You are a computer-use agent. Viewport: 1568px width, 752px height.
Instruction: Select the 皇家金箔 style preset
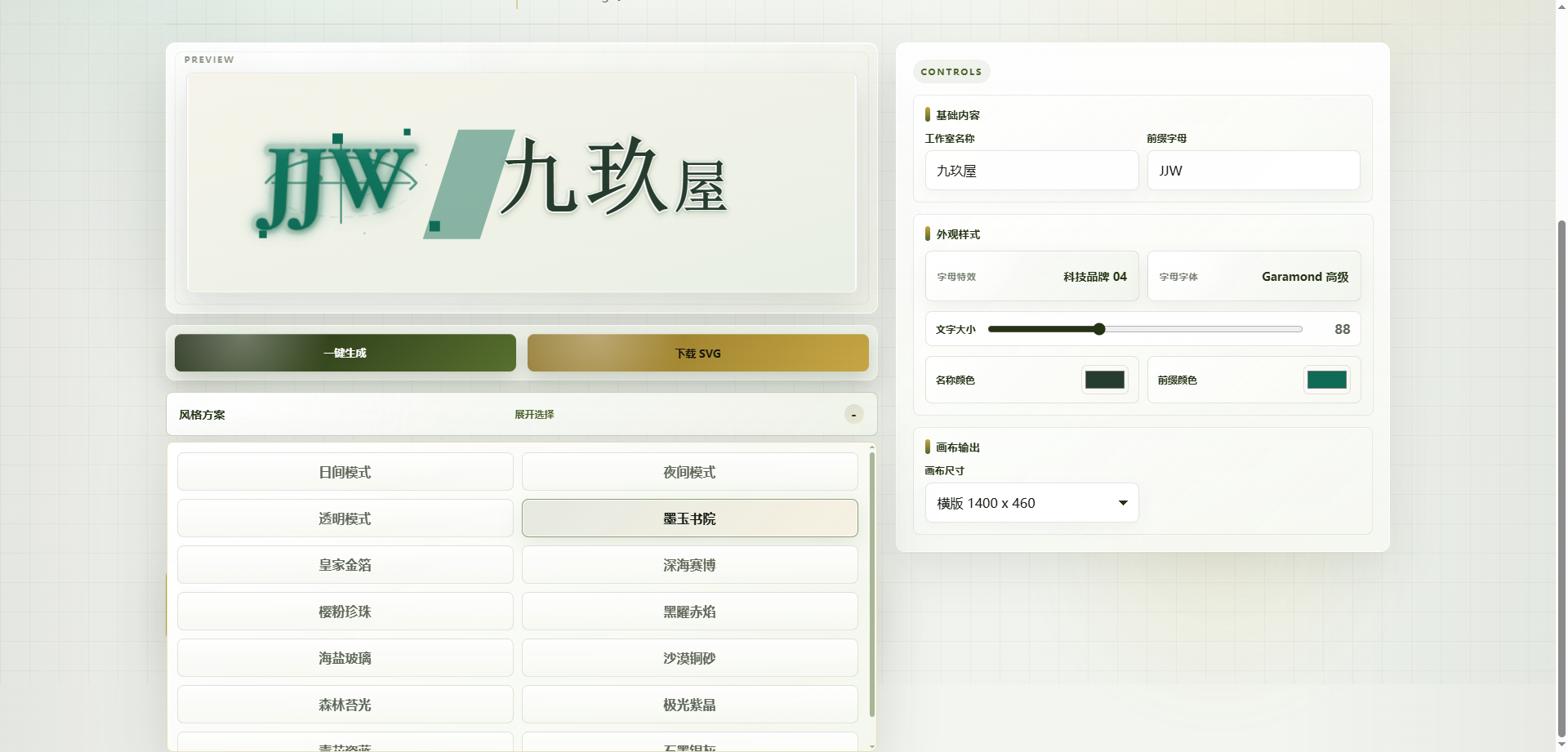345,565
